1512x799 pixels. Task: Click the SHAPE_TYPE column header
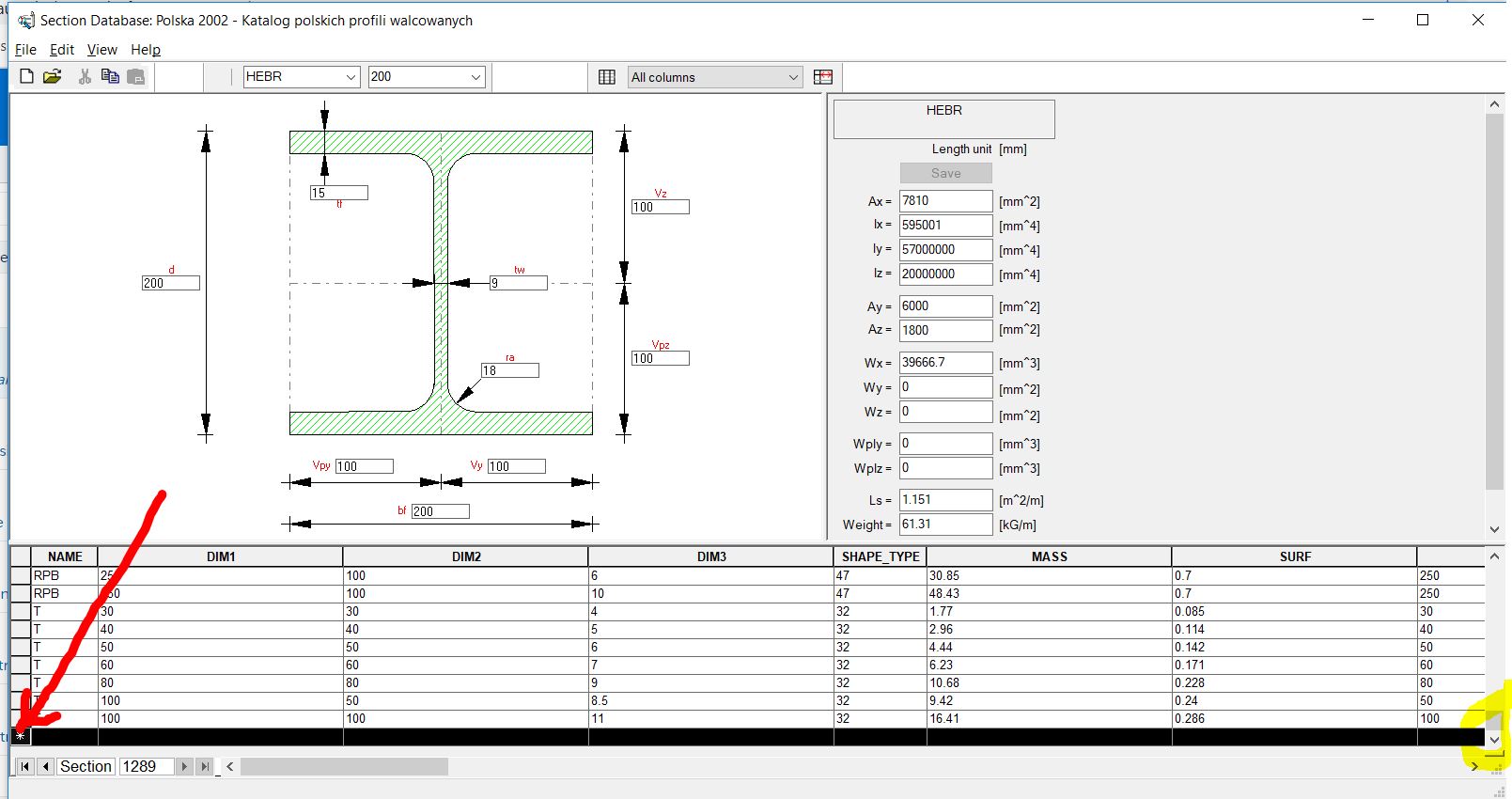(881, 556)
